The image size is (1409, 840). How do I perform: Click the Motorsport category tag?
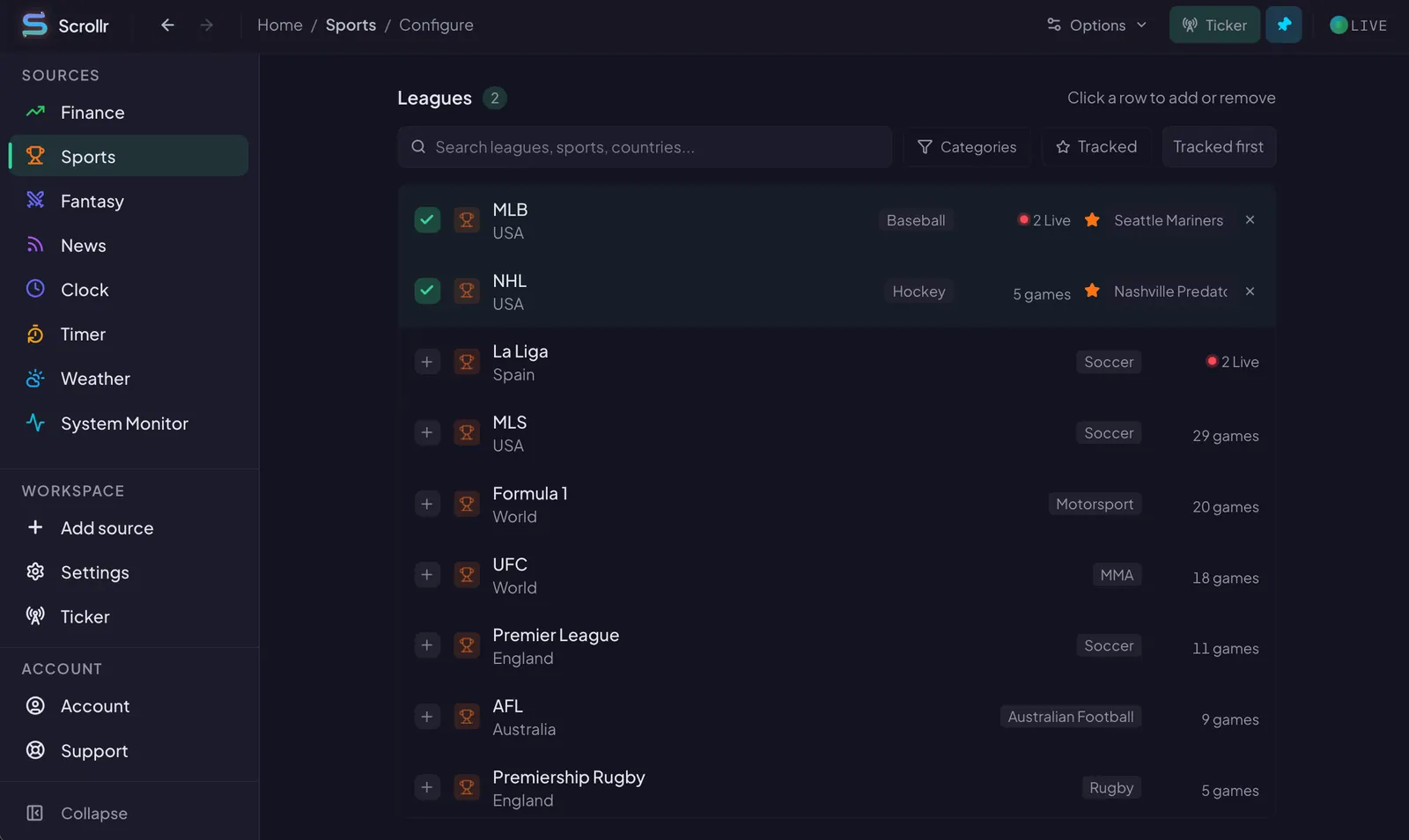pyautogui.click(x=1095, y=504)
